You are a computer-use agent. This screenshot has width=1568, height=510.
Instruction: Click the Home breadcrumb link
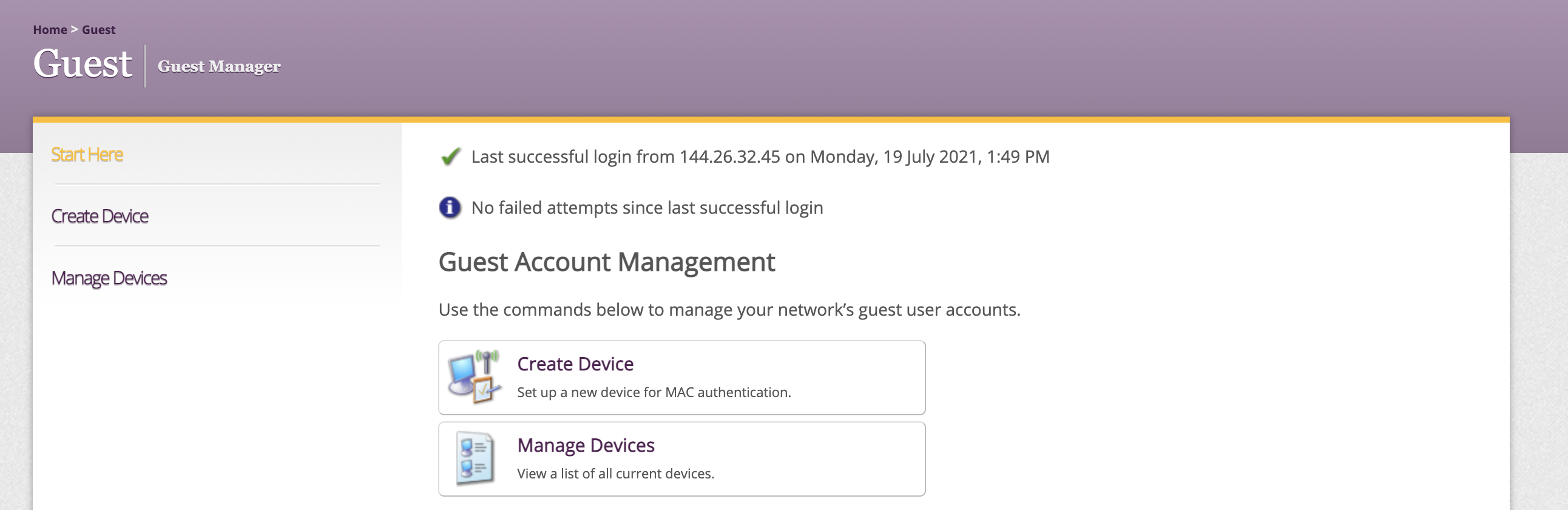[50, 30]
